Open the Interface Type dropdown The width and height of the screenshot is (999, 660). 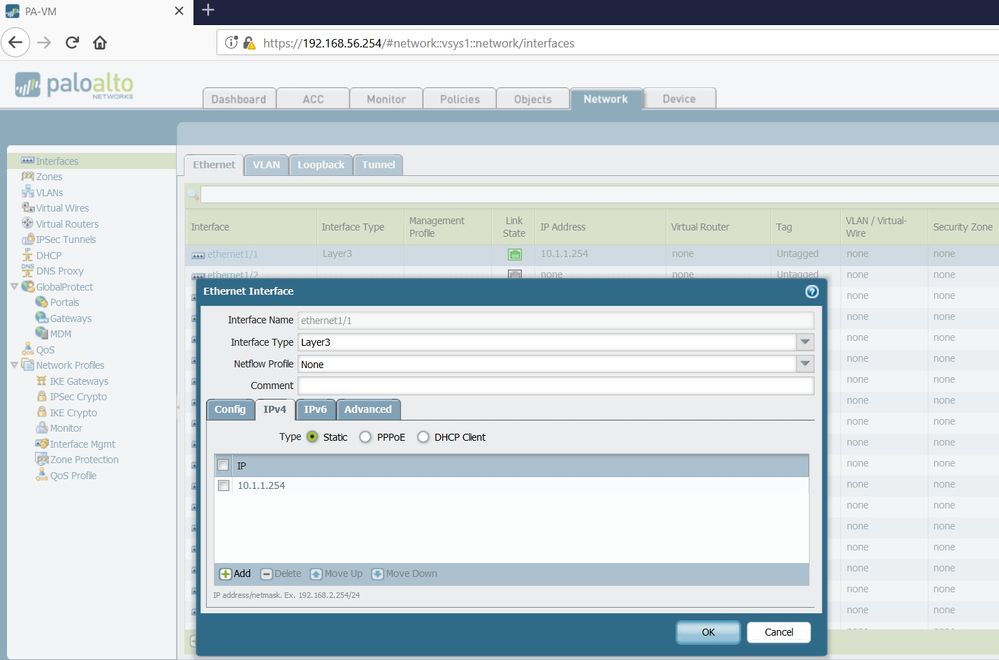(x=805, y=342)
